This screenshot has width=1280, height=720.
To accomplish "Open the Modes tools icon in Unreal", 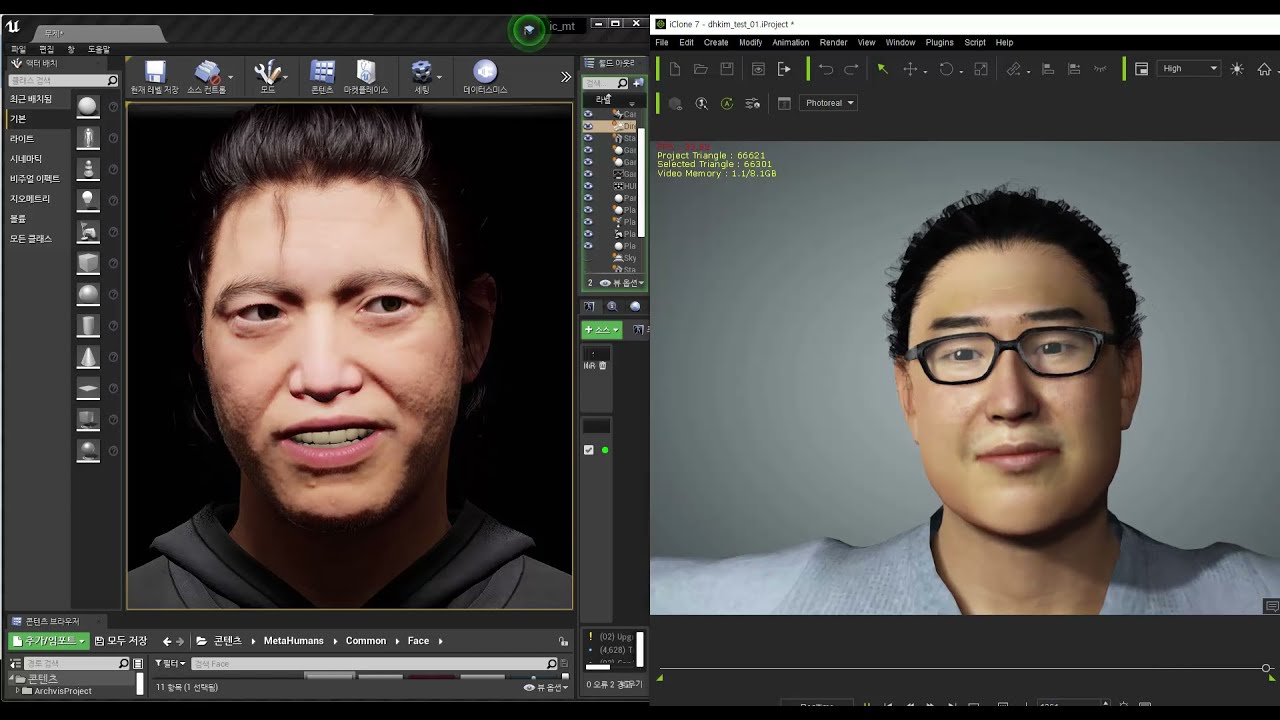I will pyautogui.click(x=267, y=72).
